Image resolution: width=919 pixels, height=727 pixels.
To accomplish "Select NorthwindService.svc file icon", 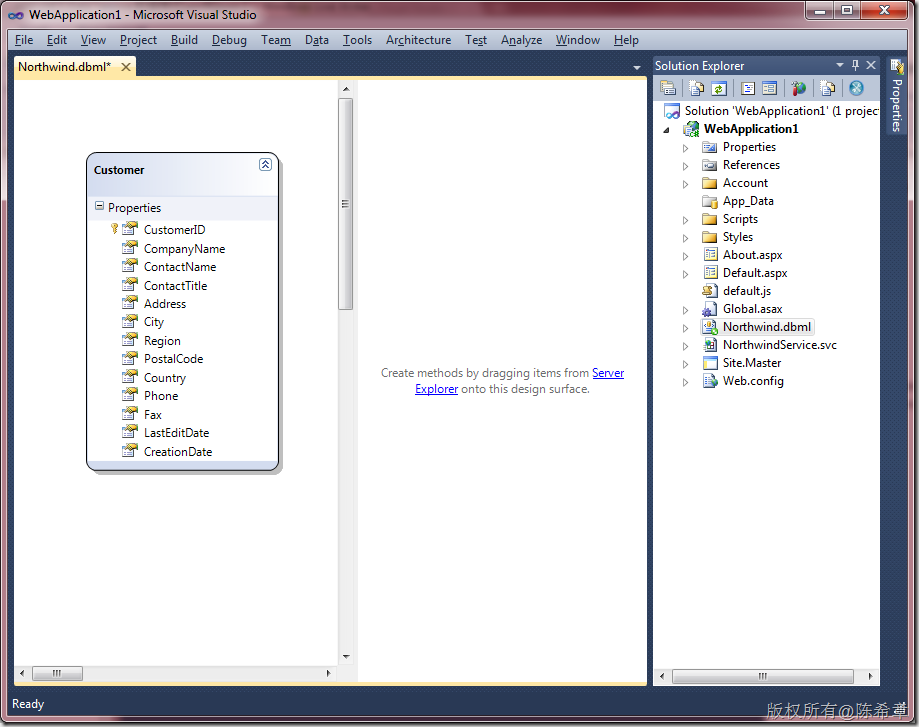I will point(710,345).
